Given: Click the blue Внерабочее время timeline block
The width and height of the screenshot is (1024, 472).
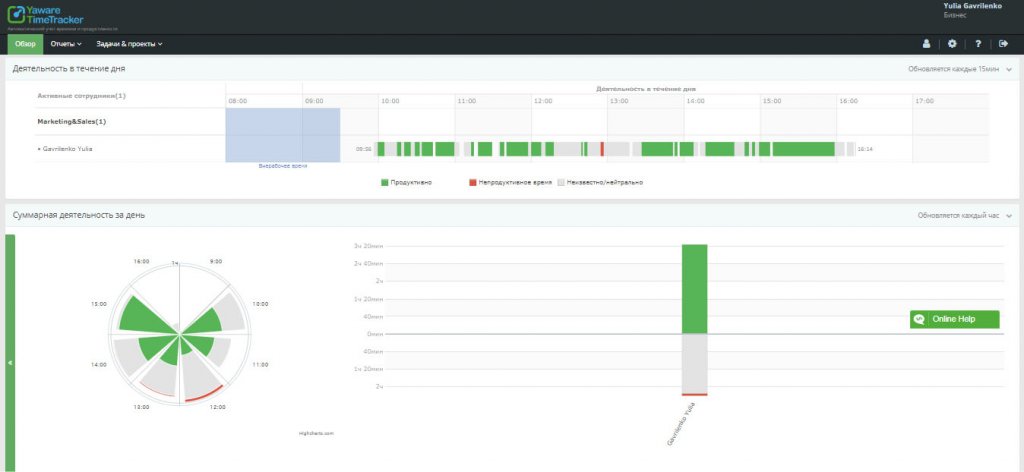Looking at the screenshot, I should (283, 134).
